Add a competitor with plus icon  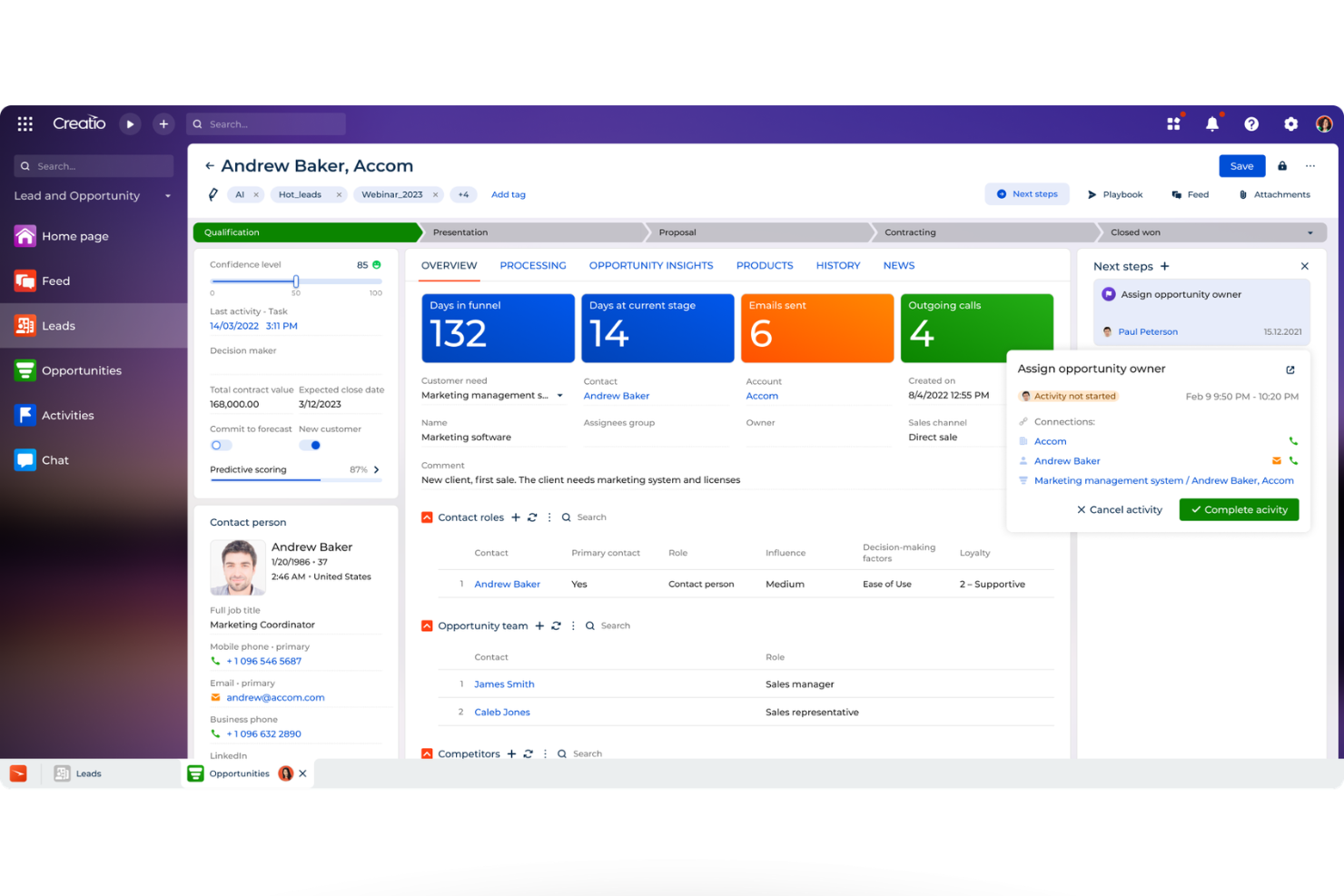pos(511,753)
